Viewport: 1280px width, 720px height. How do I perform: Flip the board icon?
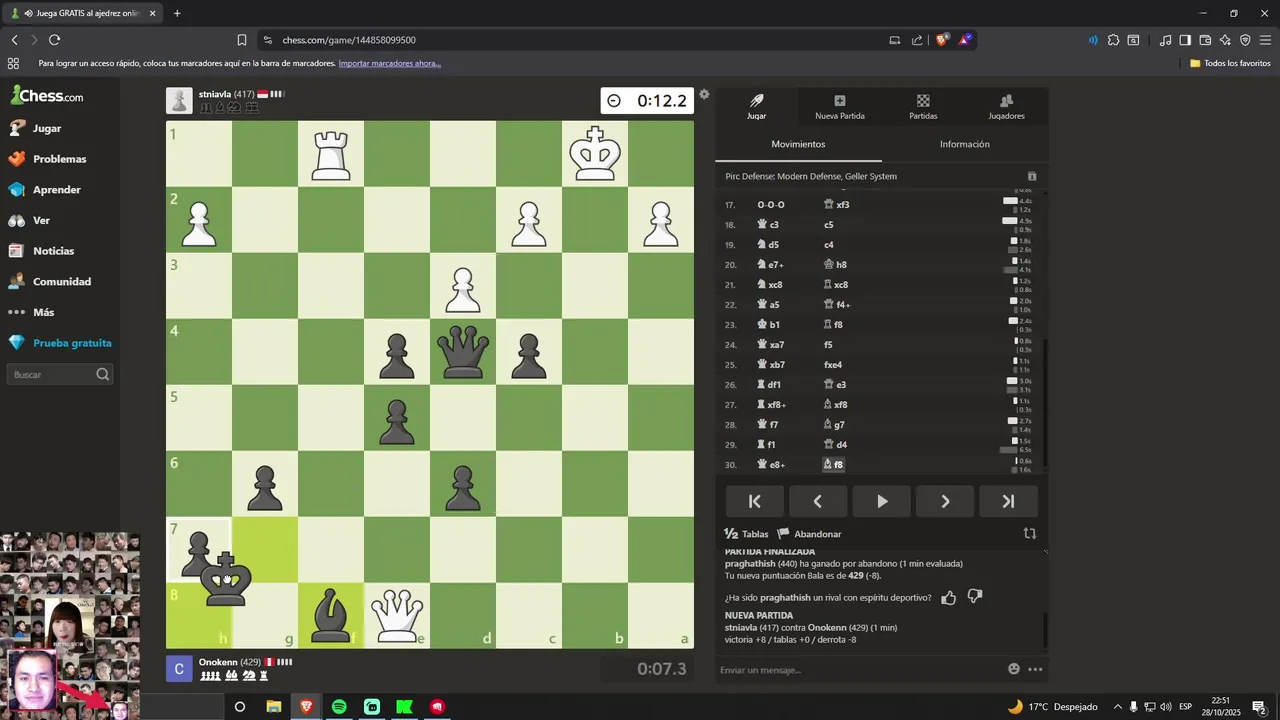1030,534
